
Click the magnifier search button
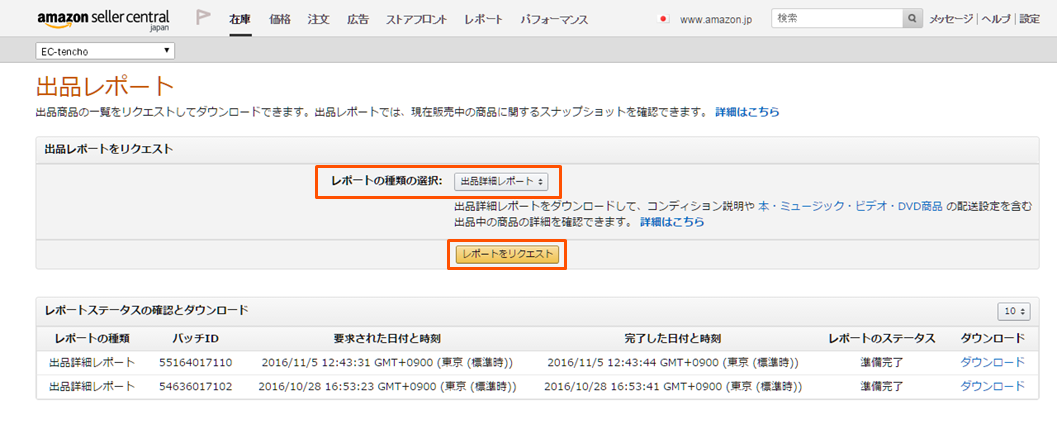coord(912,19)
